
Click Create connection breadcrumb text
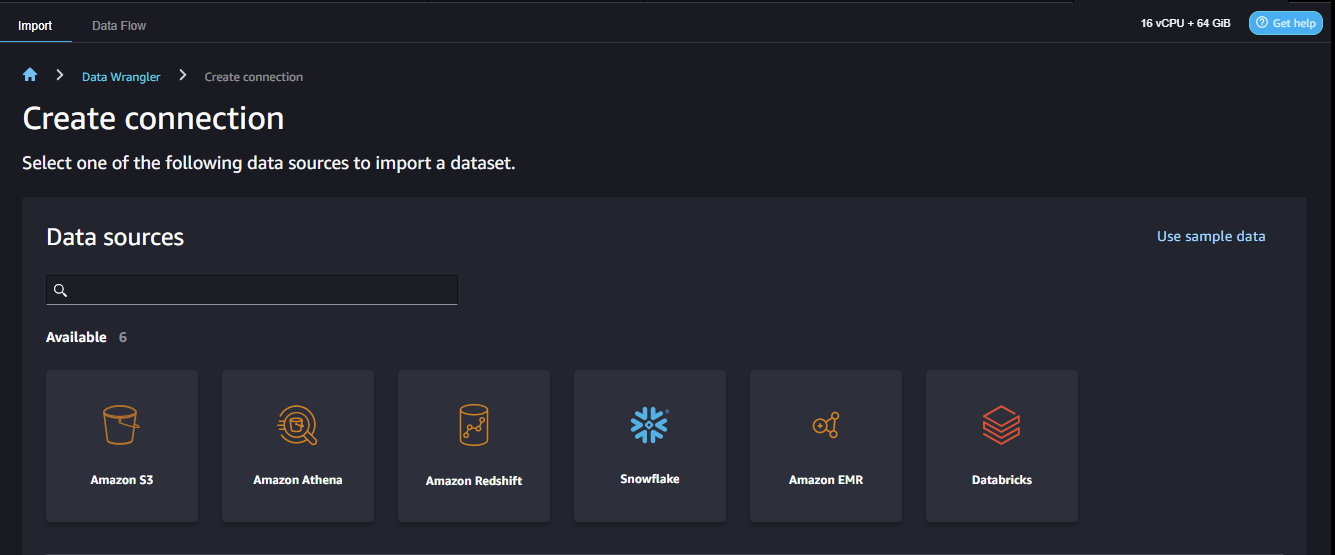pyautogui.click(x=254, y=77)
